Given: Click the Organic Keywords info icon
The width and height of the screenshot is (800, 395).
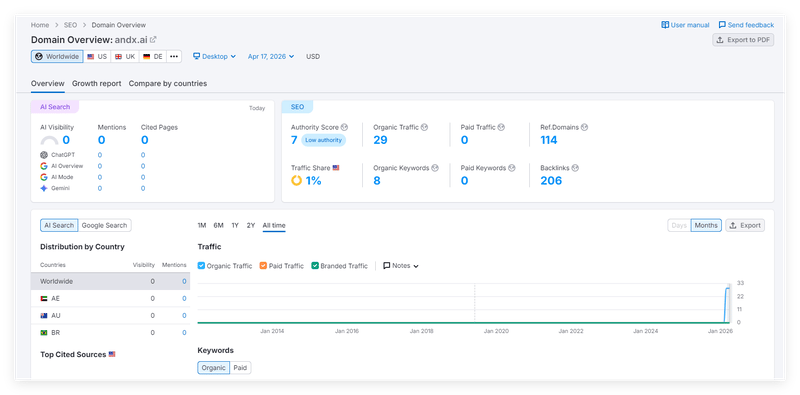Looking at the screenshot, I should pos(435,168).
